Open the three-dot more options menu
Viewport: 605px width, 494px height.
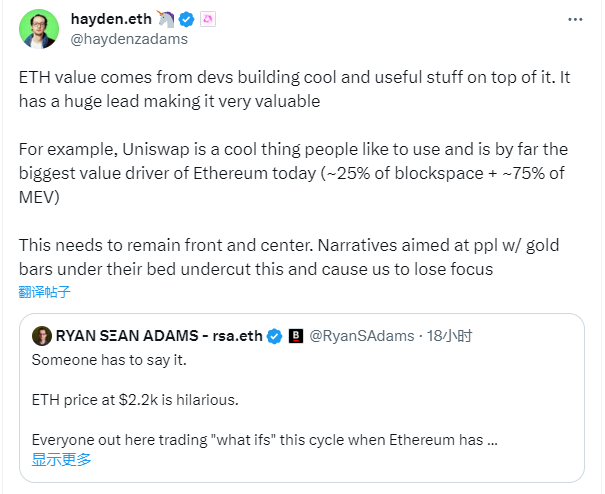(575, 19)
